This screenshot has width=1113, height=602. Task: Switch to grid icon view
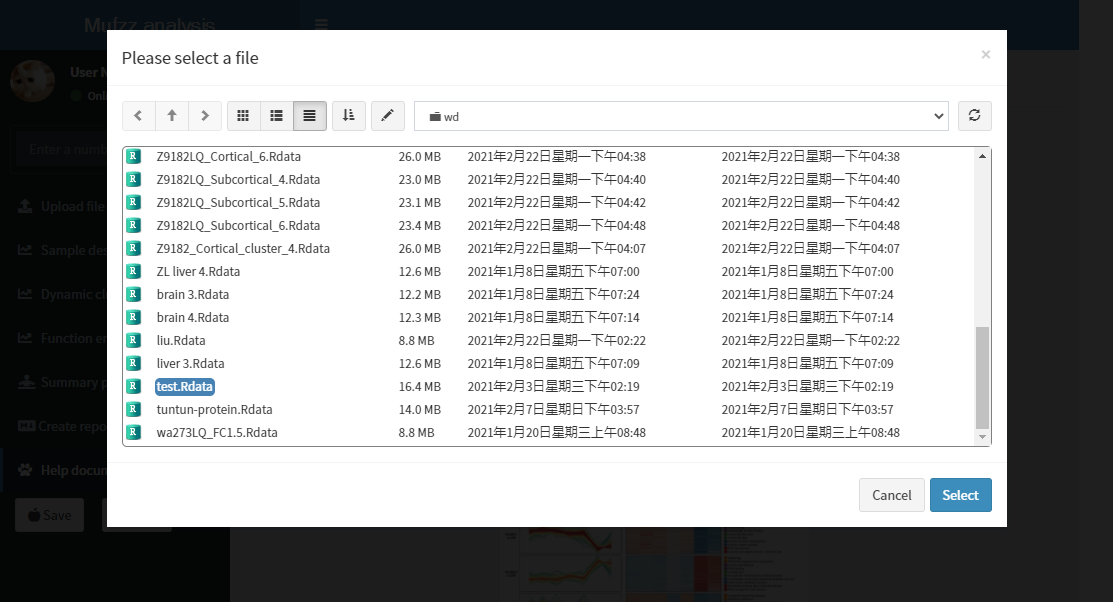tap(243, 116)
